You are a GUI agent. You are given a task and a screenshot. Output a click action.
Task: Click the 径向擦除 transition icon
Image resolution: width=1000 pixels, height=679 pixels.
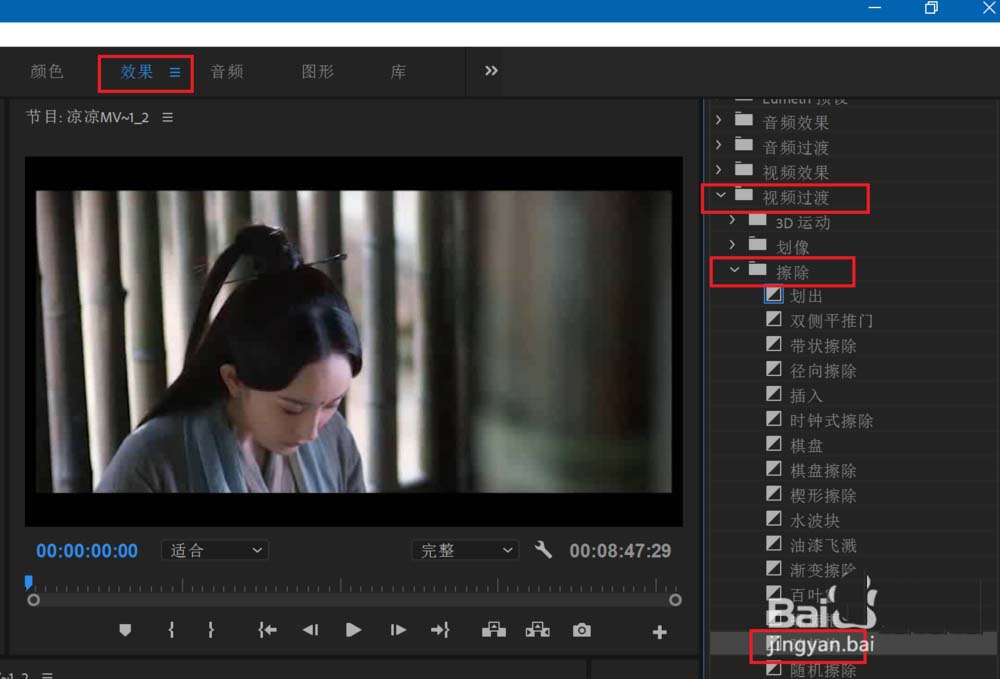click(x=774, y=369)
